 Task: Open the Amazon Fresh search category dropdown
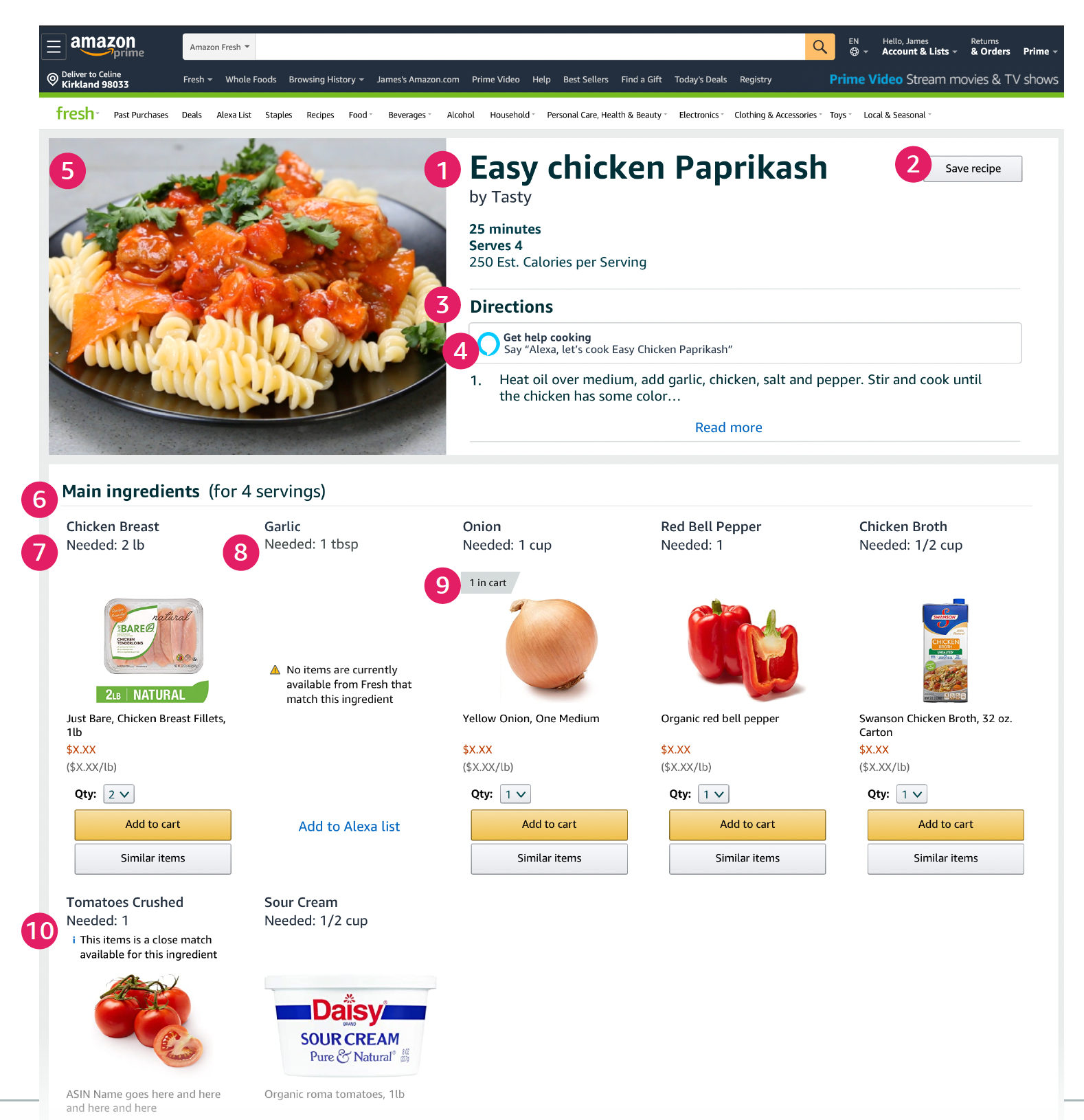pos(219,47)
